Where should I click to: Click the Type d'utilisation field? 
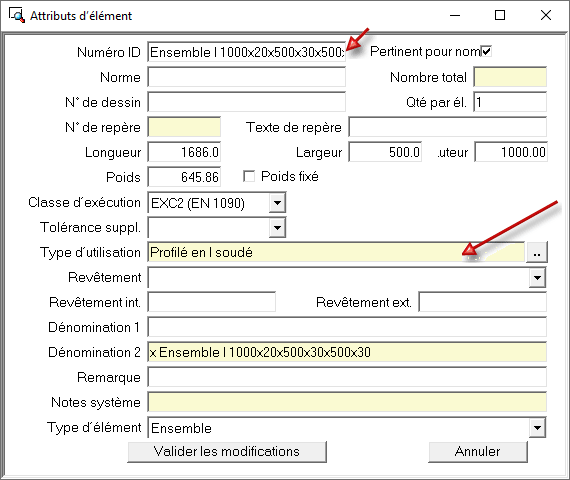pos(336,252)
